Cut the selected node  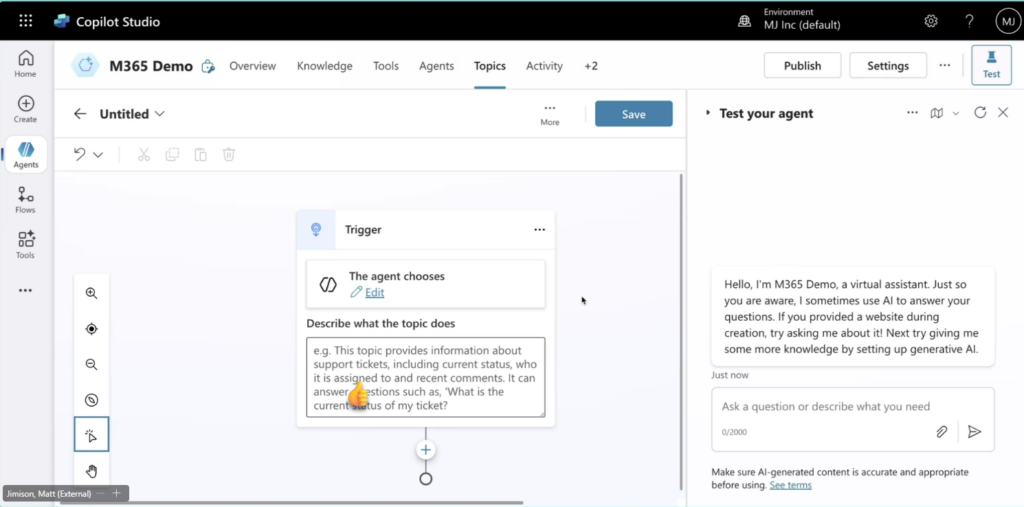point(144,154)
